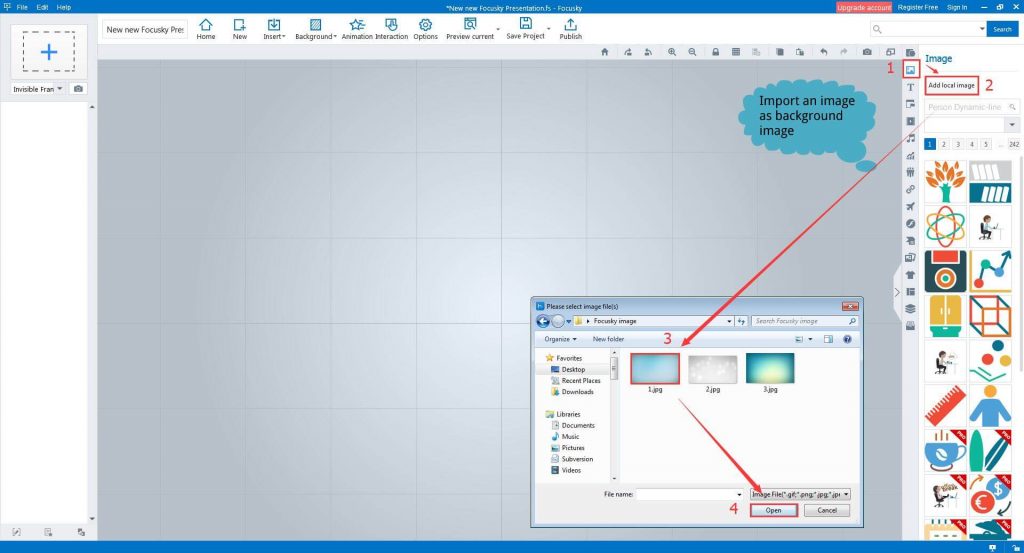This screenshot has height=553, width=1024.
Task: Open the Background dropdown menu
Action: tap(315, 28)
